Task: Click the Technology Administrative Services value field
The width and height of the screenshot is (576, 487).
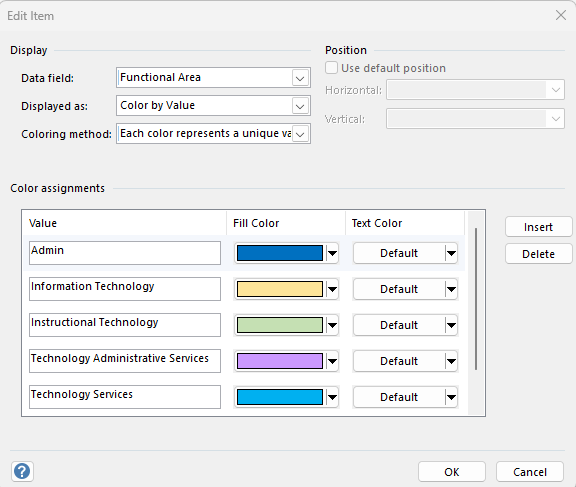Action: click(125, 361)
